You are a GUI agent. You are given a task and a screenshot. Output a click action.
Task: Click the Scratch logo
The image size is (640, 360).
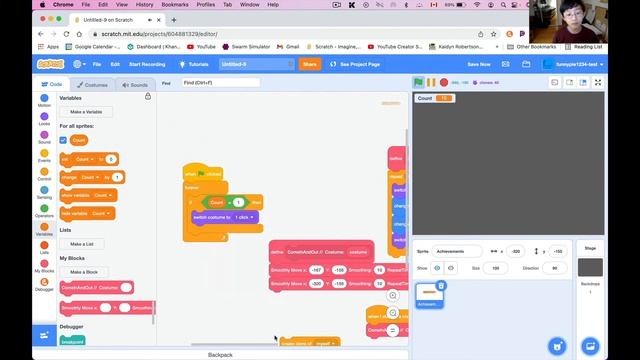(x=51, y=64)
